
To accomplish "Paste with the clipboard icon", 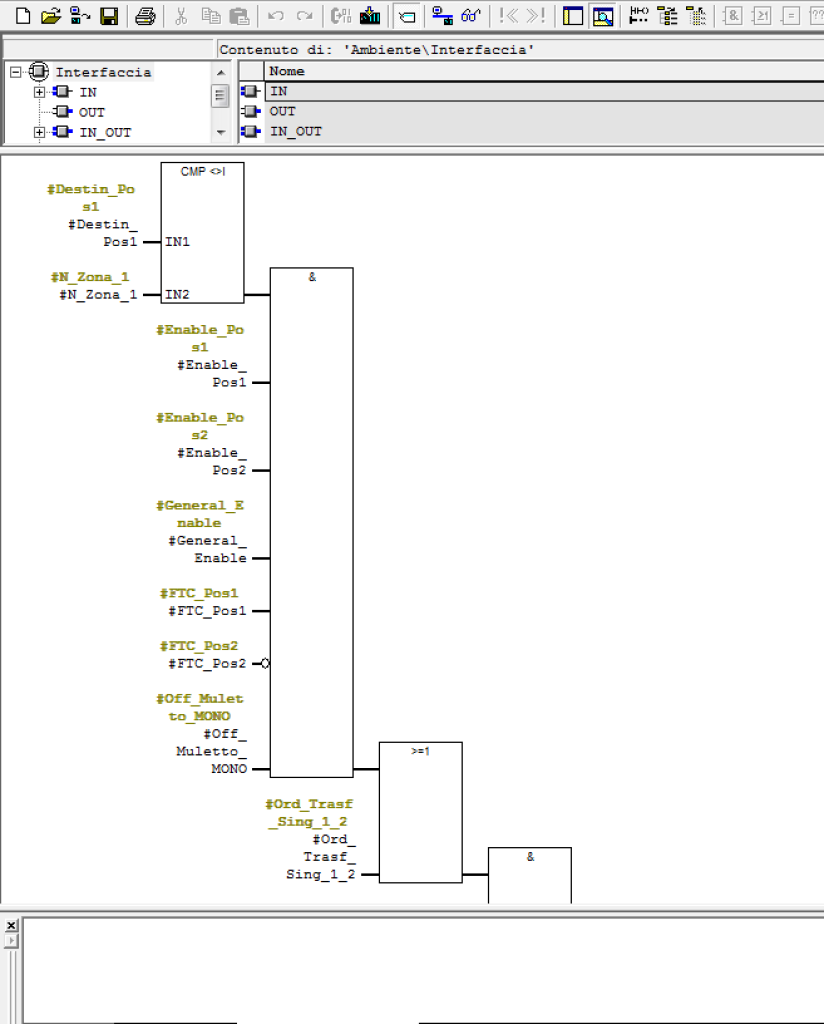I will (240, 16).
